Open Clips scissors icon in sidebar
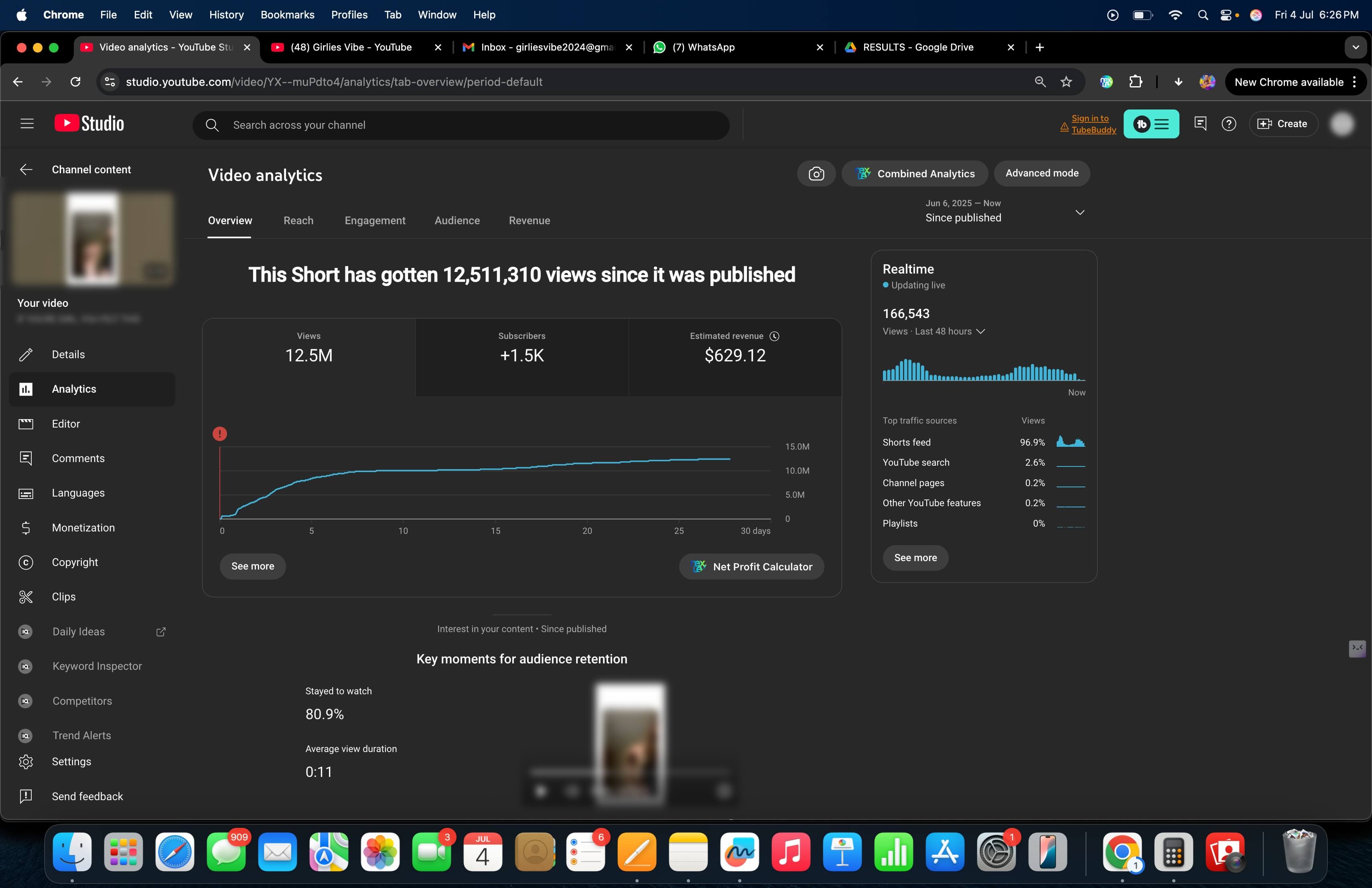The height and width of the screenshot is (888, 1372). coord(26,596)
